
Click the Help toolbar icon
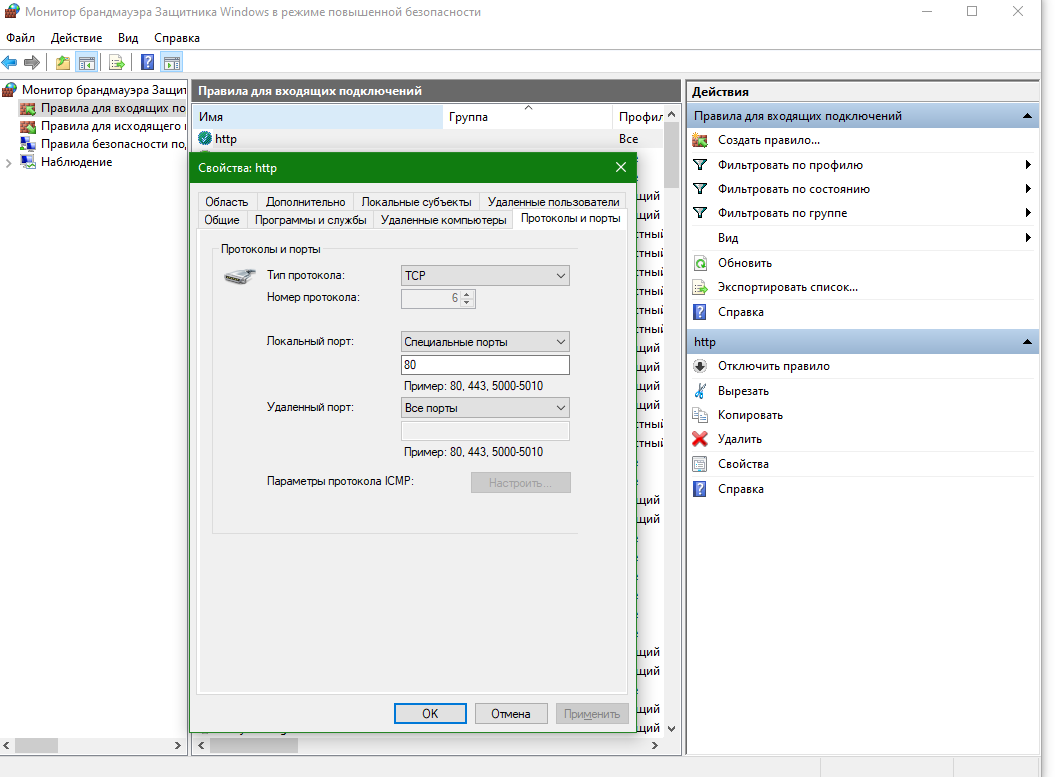click(147, 63)
